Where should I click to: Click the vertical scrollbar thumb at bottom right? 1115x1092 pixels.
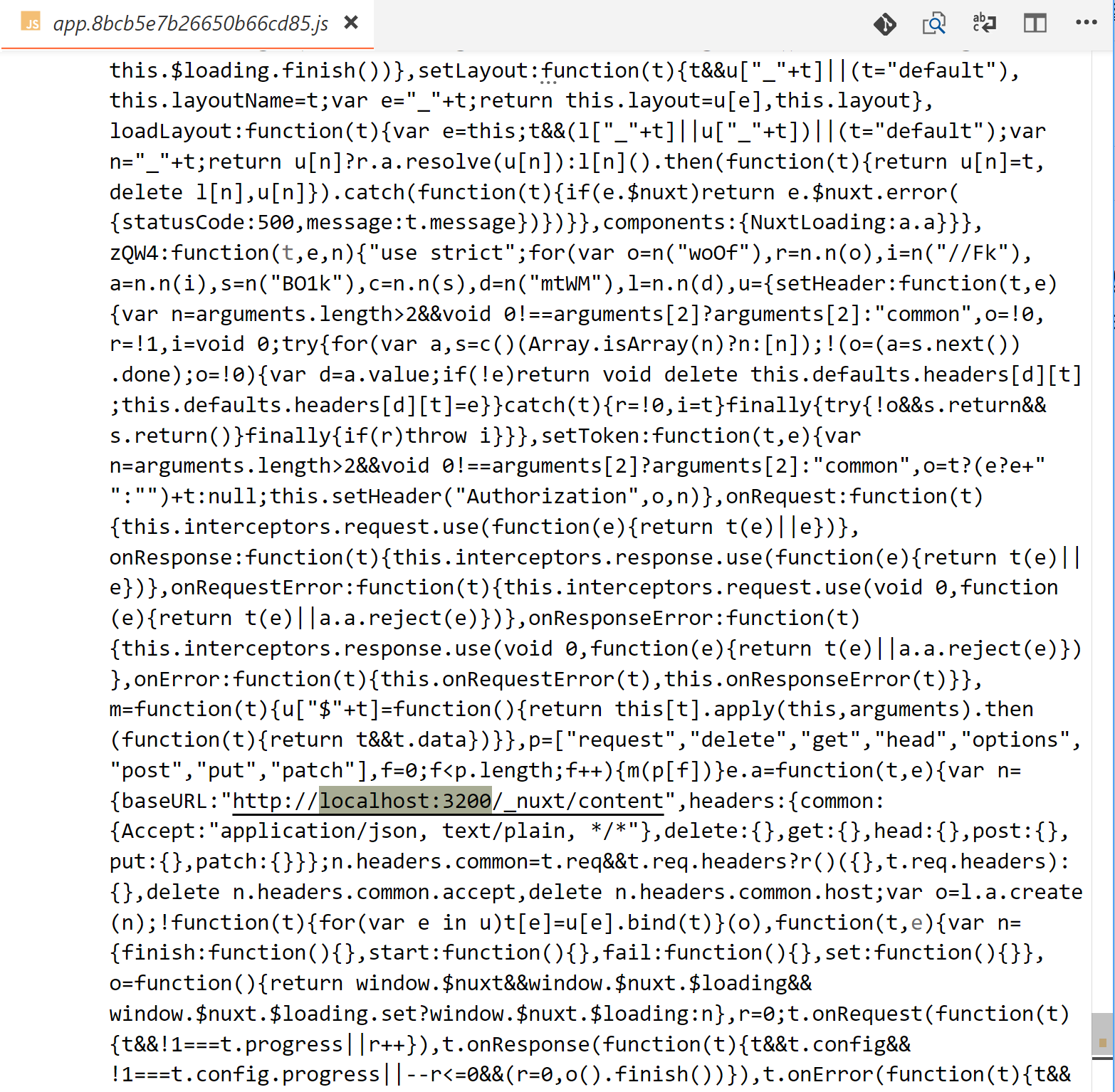pyautogui.click(x=1101, y=1032)
